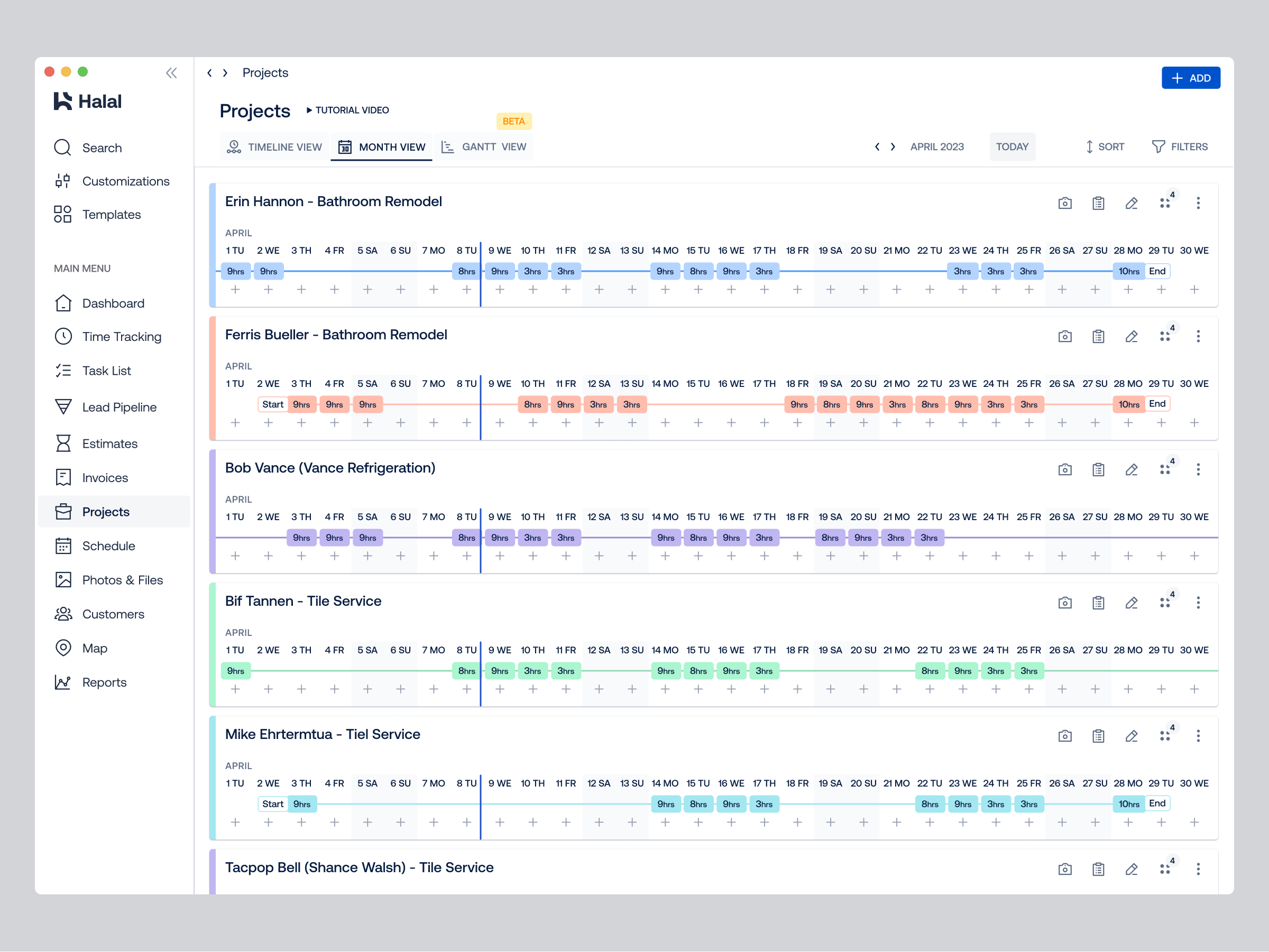This screenshot has height=952, width=1269.
Task: Click the 10hrs chip before End on Erin's timeline
Action: pyautogui.click(x=1128, y=271)
